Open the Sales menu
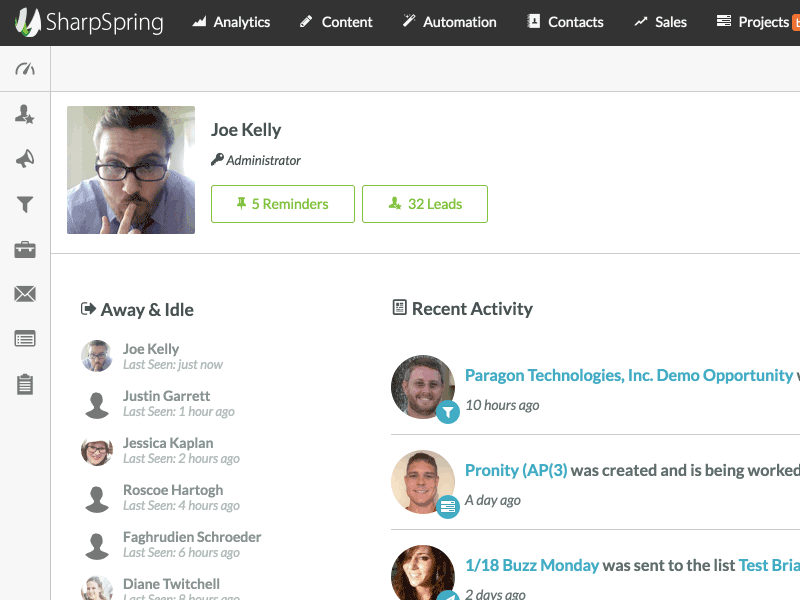 point(660,22)
